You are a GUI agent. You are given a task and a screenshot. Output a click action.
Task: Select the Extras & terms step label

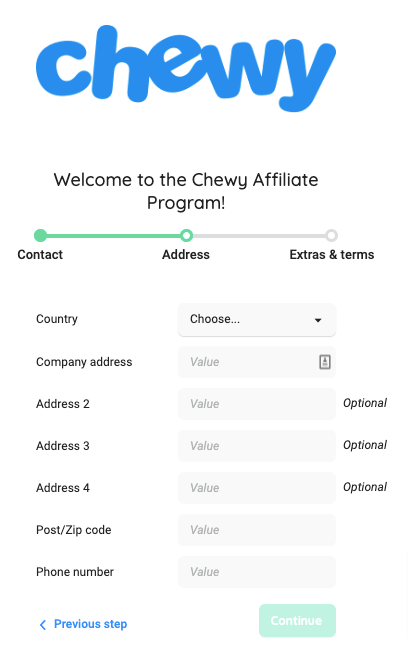[332, 254]
